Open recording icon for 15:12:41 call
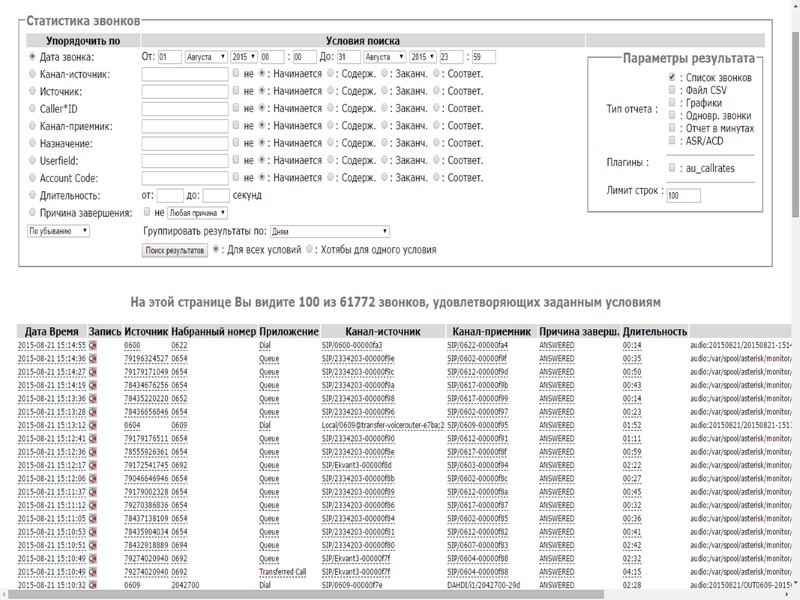This screenshot has width=800, height=600. point(93,439)
